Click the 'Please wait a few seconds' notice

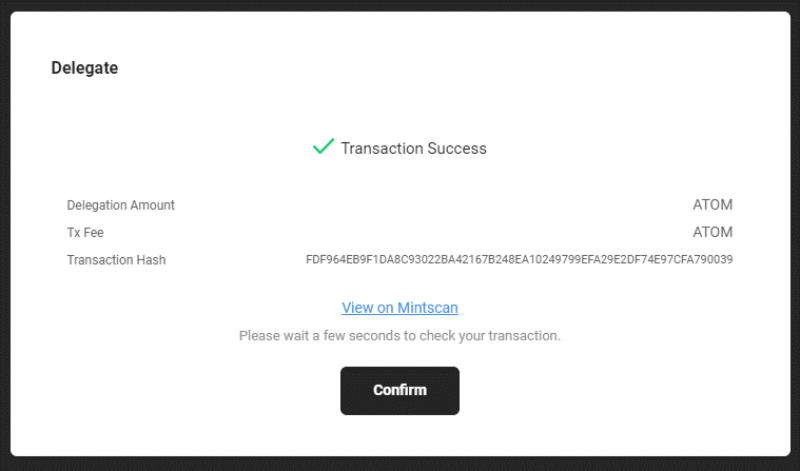[400, 335]
